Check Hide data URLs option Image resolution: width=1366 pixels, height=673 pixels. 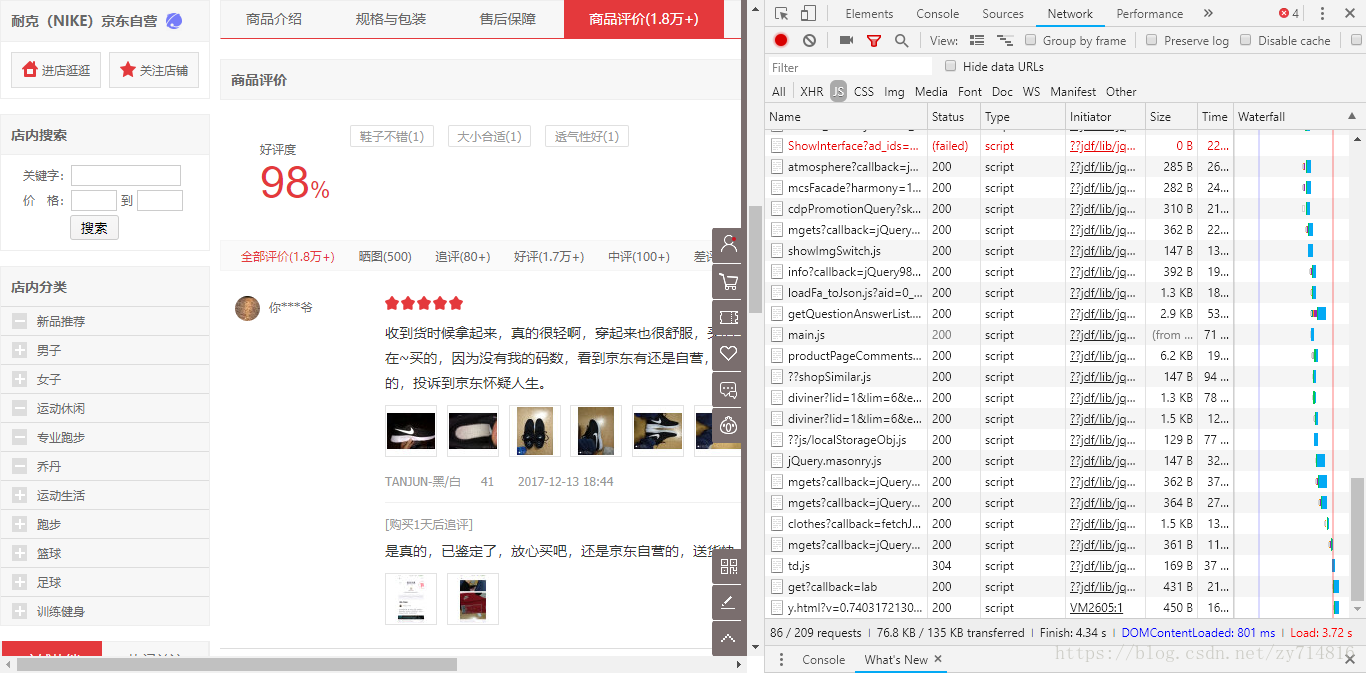pyautogui.click(x=950, y=66)
